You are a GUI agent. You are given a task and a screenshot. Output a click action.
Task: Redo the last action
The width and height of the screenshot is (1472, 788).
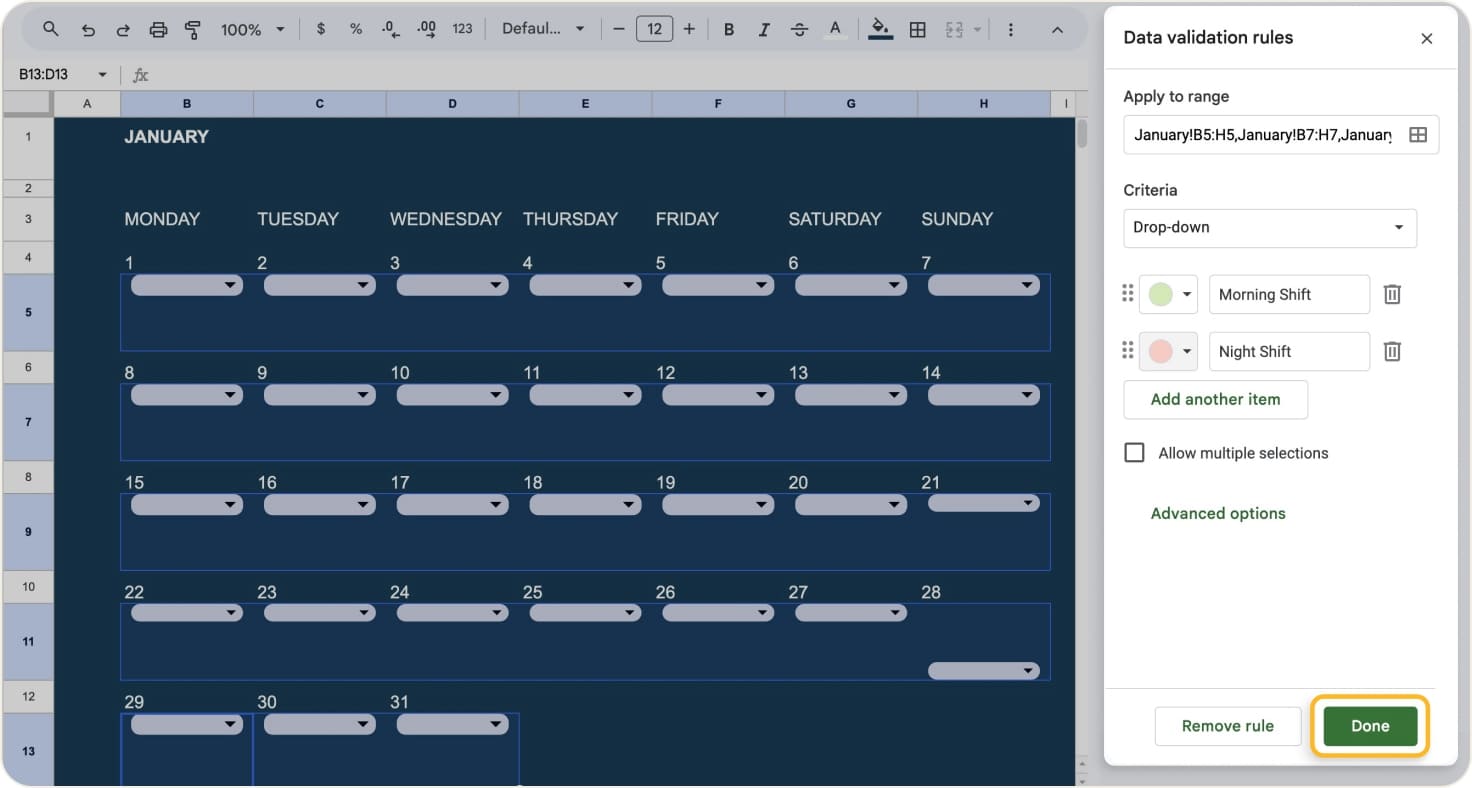pos(123,29)
